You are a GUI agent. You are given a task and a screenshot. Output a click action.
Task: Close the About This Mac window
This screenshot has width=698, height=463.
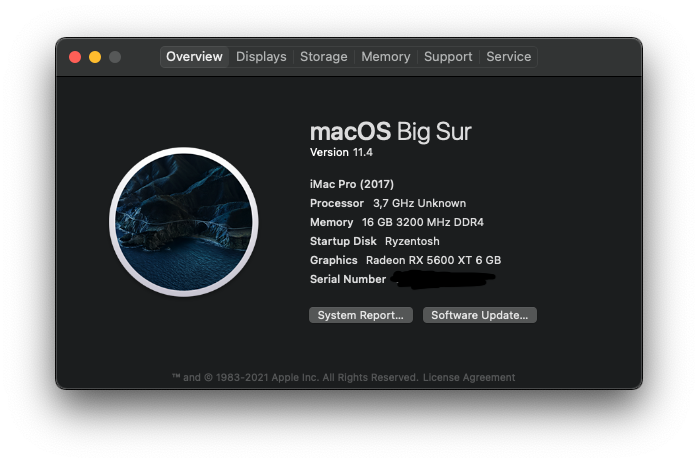tap(75, 57)
